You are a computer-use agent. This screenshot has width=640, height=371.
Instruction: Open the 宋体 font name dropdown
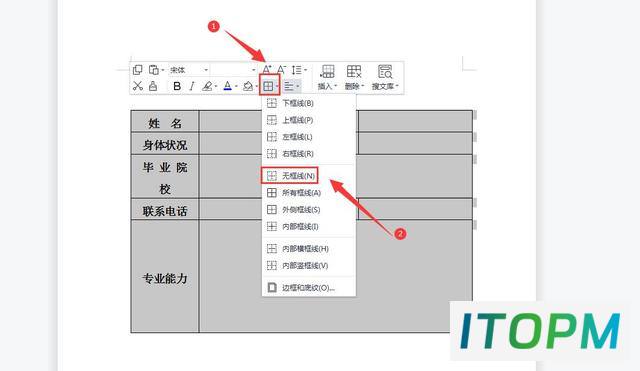pos(189,70)
